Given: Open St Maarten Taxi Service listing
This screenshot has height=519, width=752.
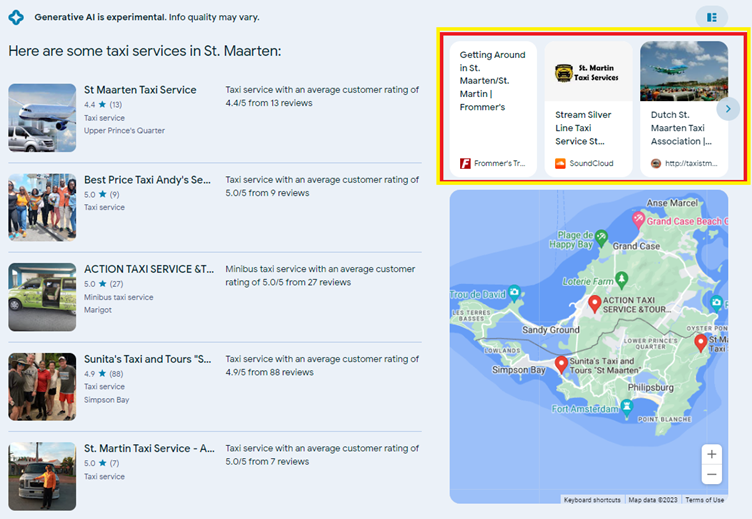Looking at the screenshot, I should (x=140, y=90).
